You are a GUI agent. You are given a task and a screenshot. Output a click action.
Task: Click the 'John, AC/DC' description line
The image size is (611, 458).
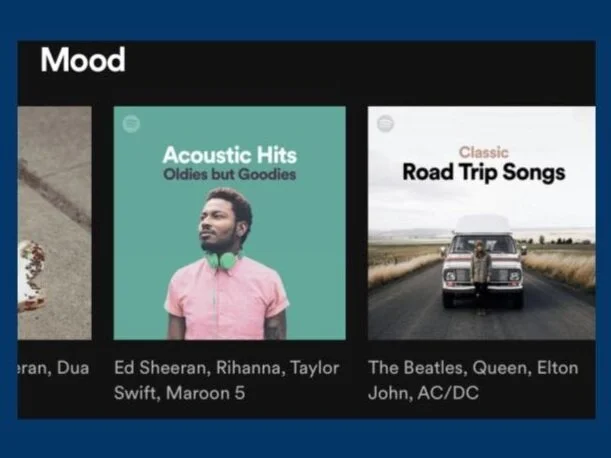pyautogui.click(x=423, y=393)
